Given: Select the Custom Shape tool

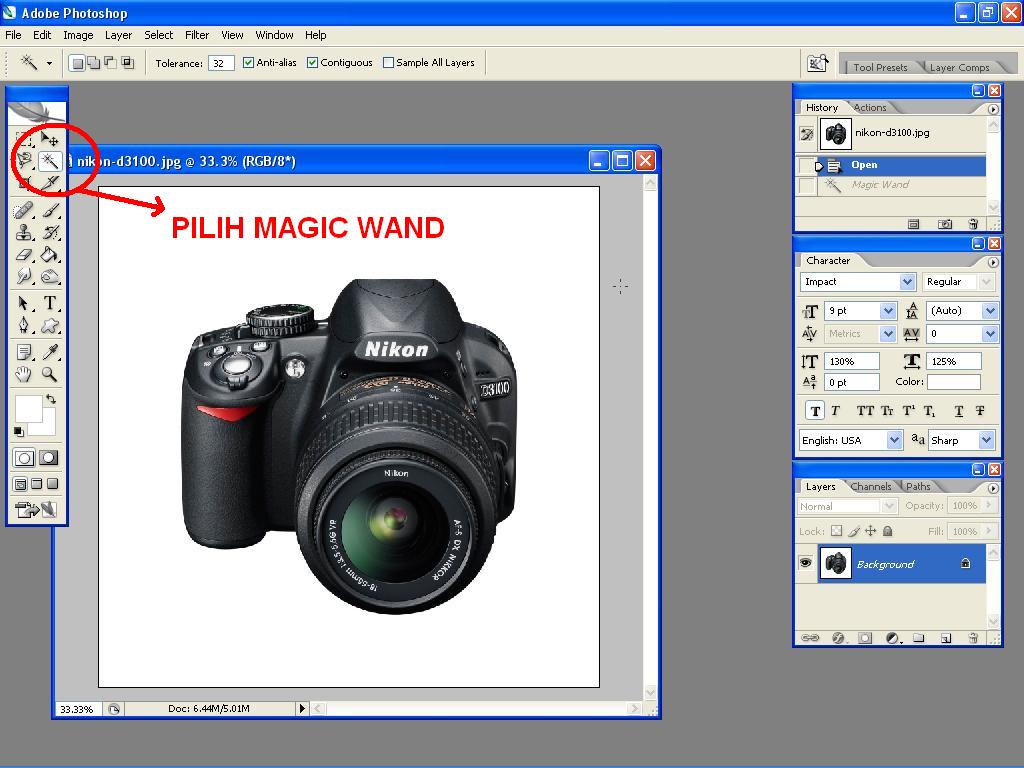Looking at the screenshot, I should pos(50,325).
